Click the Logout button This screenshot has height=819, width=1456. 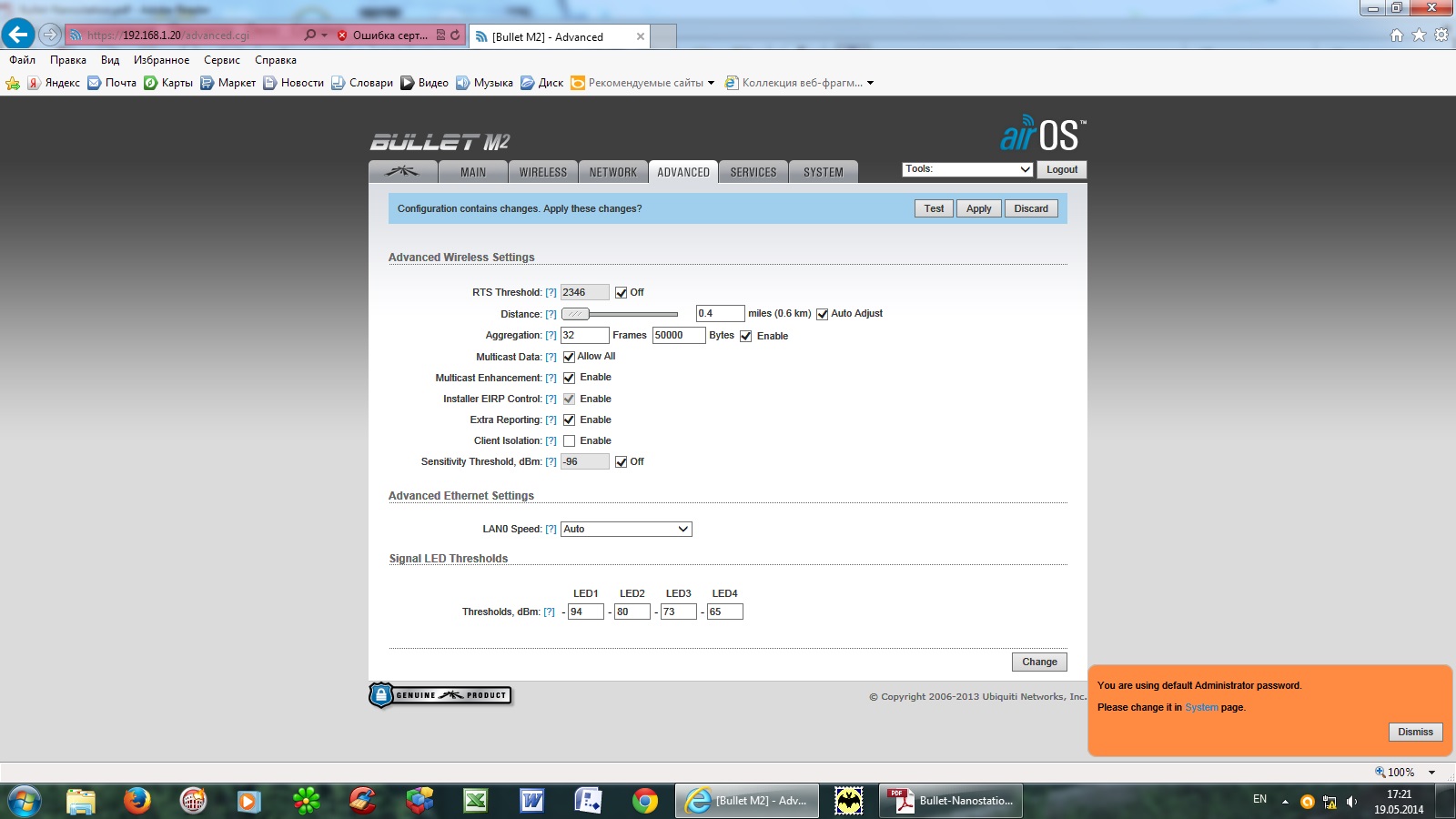(x=1062, y=169)
